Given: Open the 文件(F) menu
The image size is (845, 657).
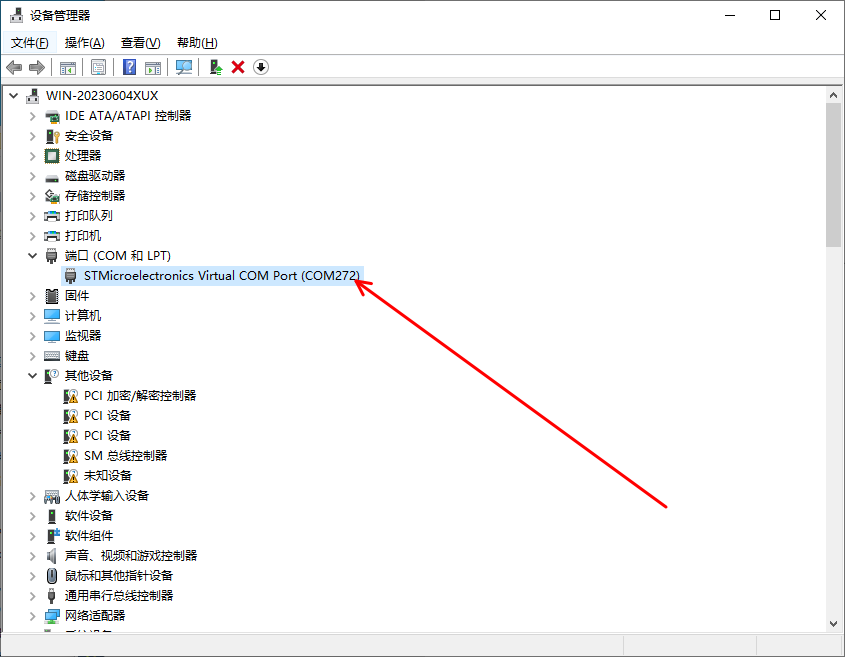Looking at the screenshot, I should pos(30,43).
